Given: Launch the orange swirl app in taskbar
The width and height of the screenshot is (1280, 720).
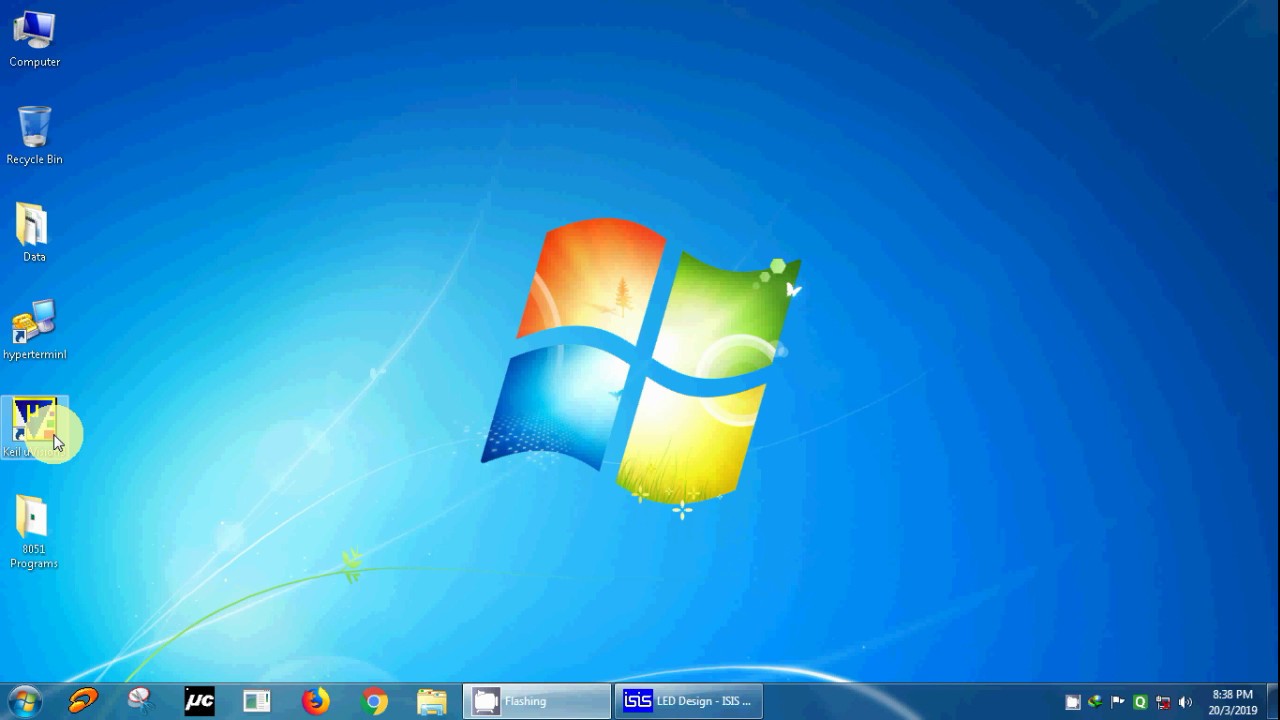Looking at the screenshot, I should coord(83,701).
